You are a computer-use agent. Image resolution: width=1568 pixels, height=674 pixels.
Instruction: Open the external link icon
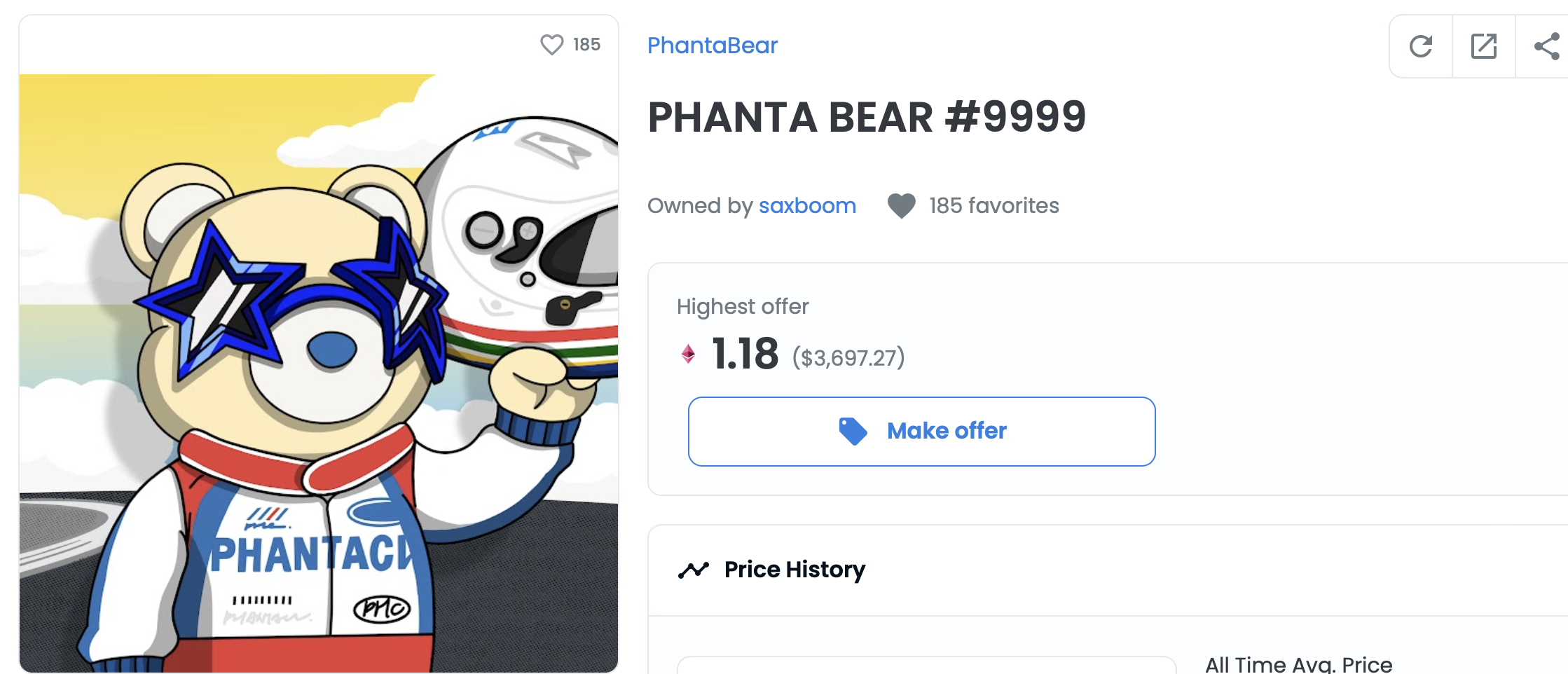(1483, 47)
